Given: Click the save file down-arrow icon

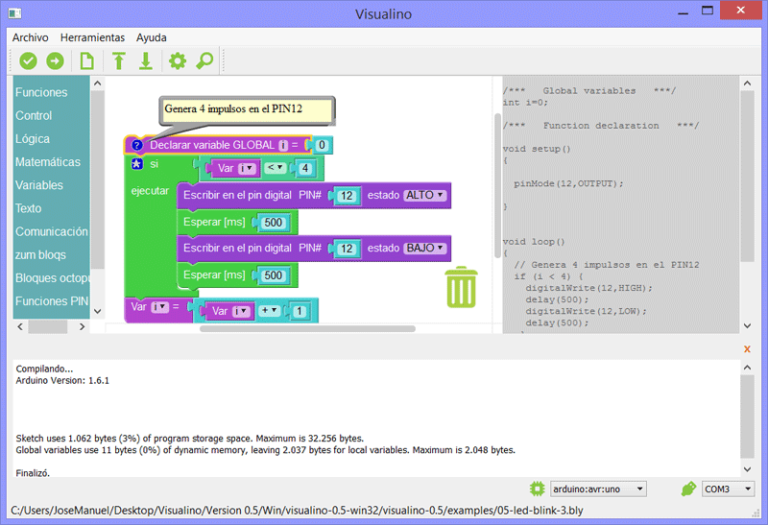Looking at the screenshot, I should point(145,61).
